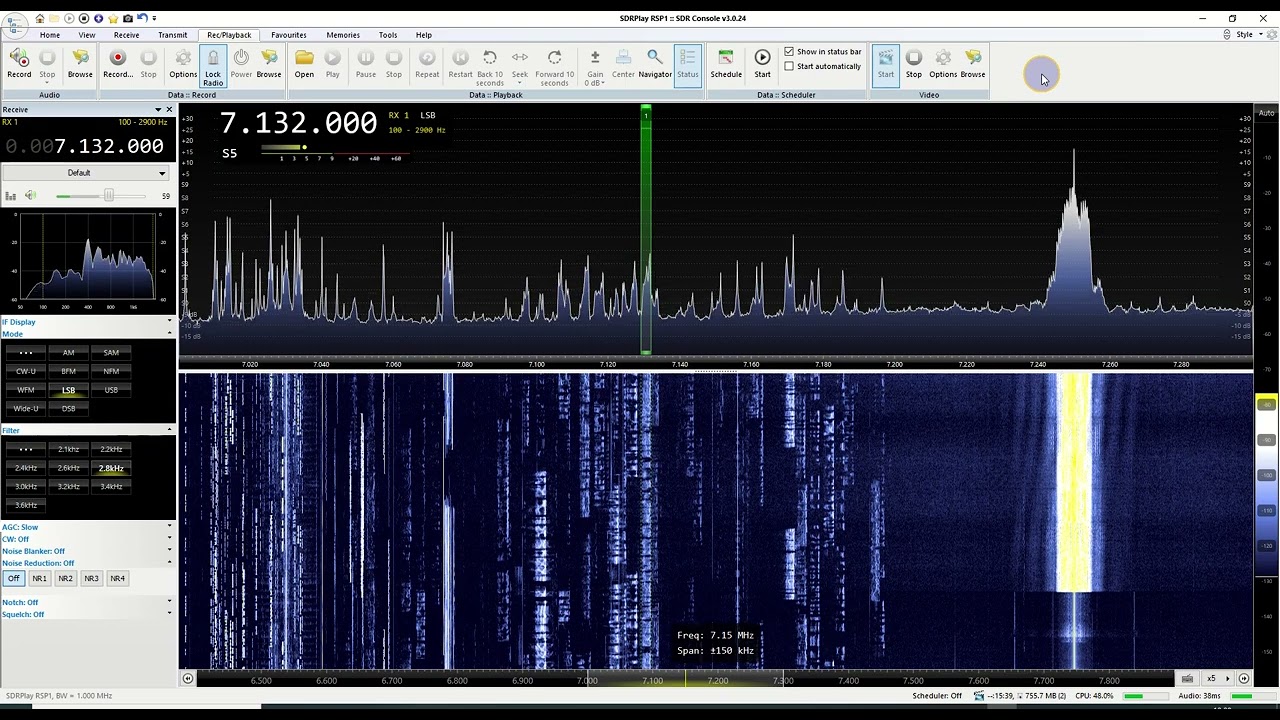Click the 7.132.000 frequency in Receive panel

[109, 146]
